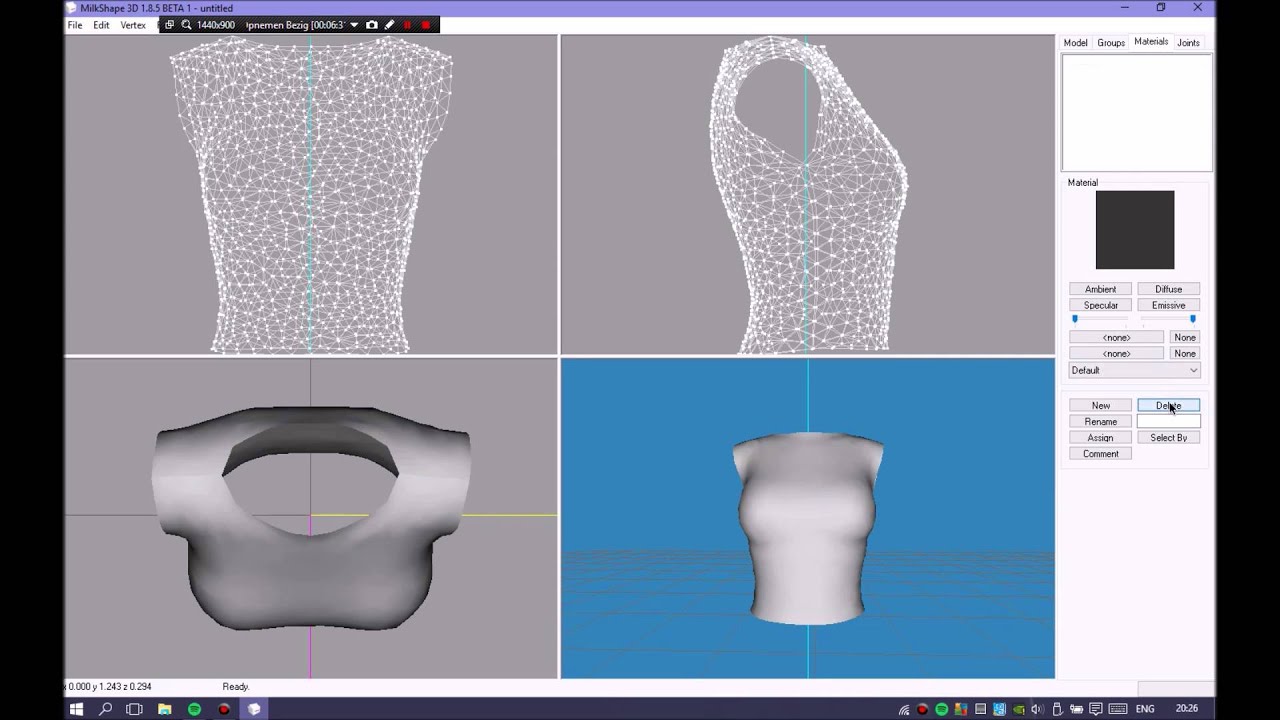Open the Windows Start menu

pos(75,709)
